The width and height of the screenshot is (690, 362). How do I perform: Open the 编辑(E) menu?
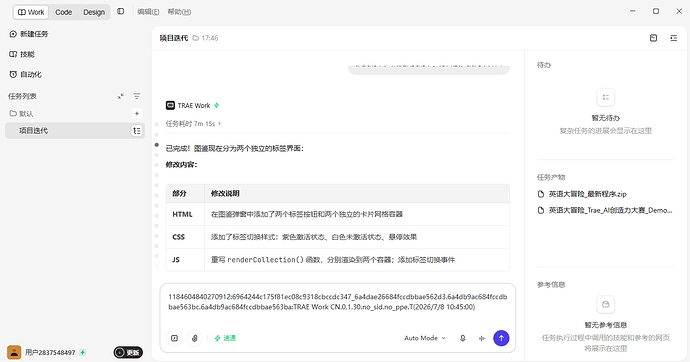coord(148,12)
